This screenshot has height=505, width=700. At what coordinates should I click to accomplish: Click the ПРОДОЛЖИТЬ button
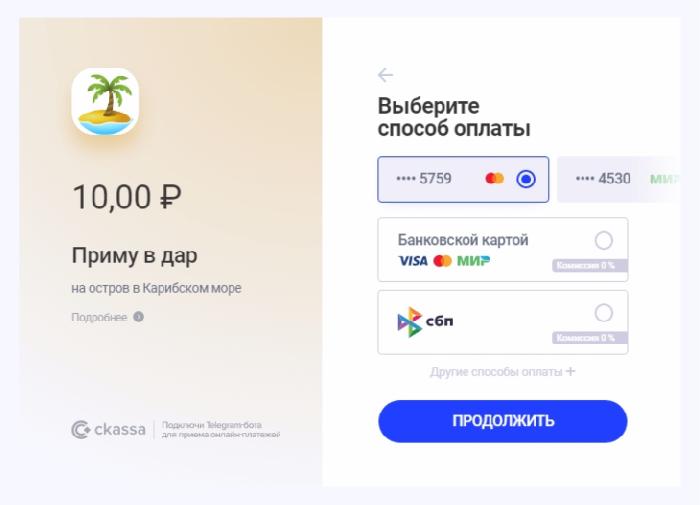coord(503,421)
